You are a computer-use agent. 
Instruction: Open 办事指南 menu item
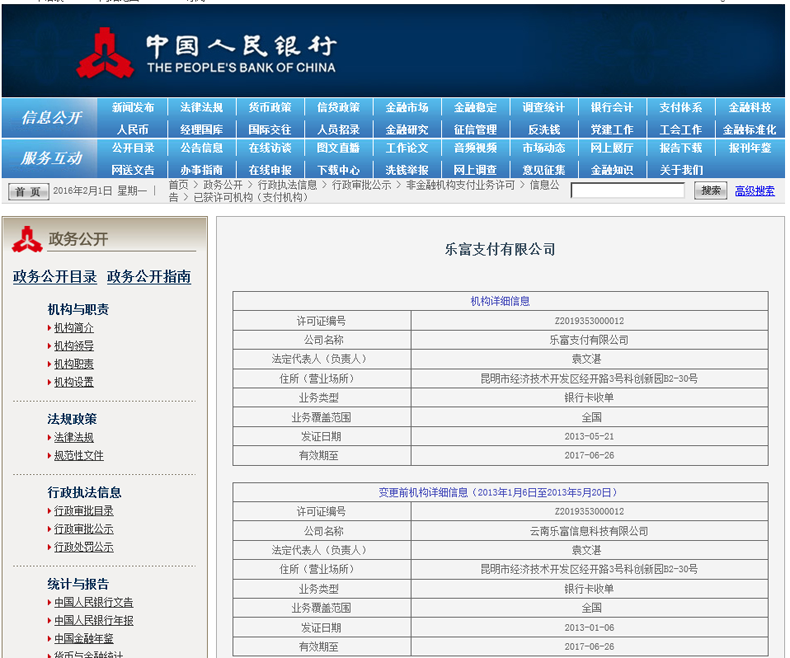coord(202,170)
